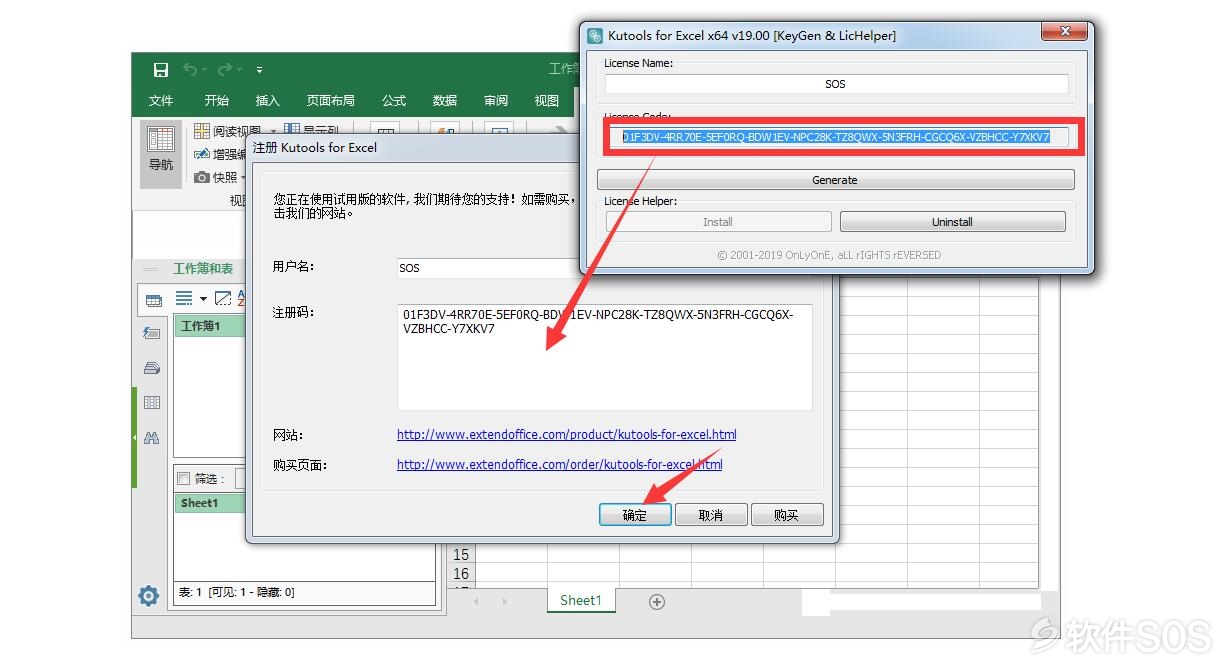Click the 阅读视图 reading layout icon
The width and height of the screenshot is (1229, 665).
202,131
